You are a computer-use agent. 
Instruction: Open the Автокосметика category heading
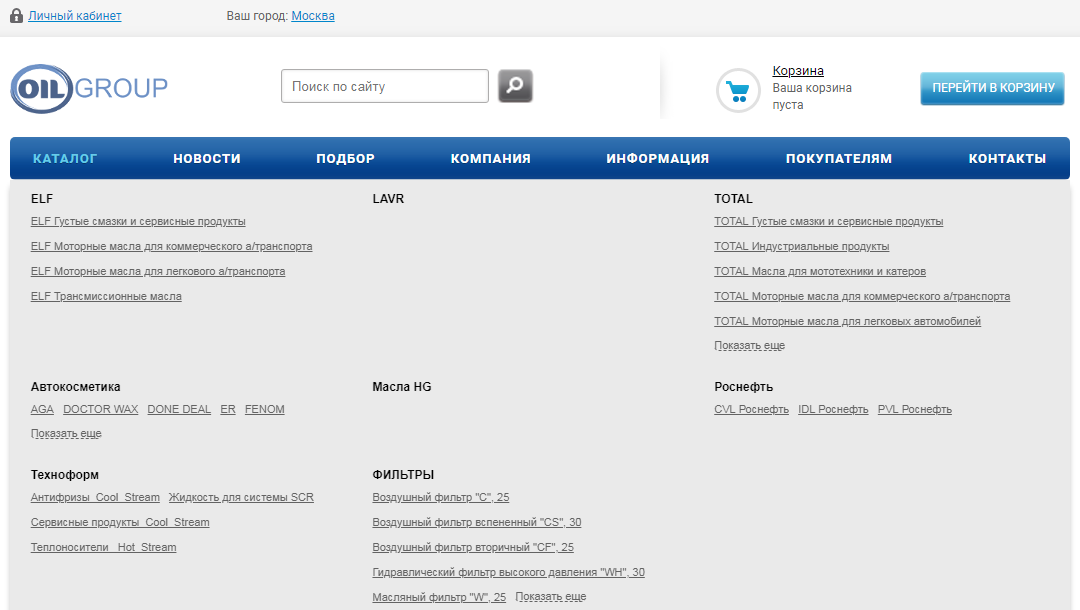pos(75,386)
